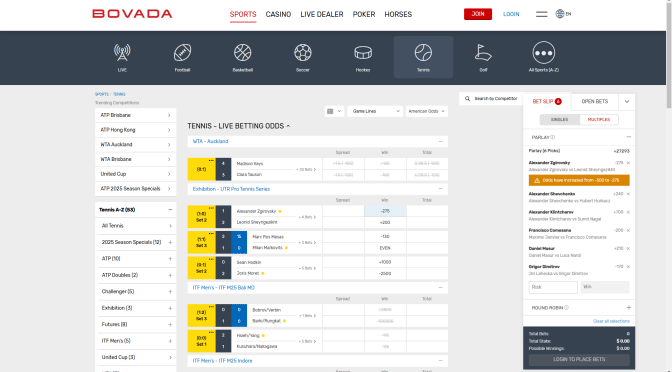Click Login to Place Bets button

(579, 360)
